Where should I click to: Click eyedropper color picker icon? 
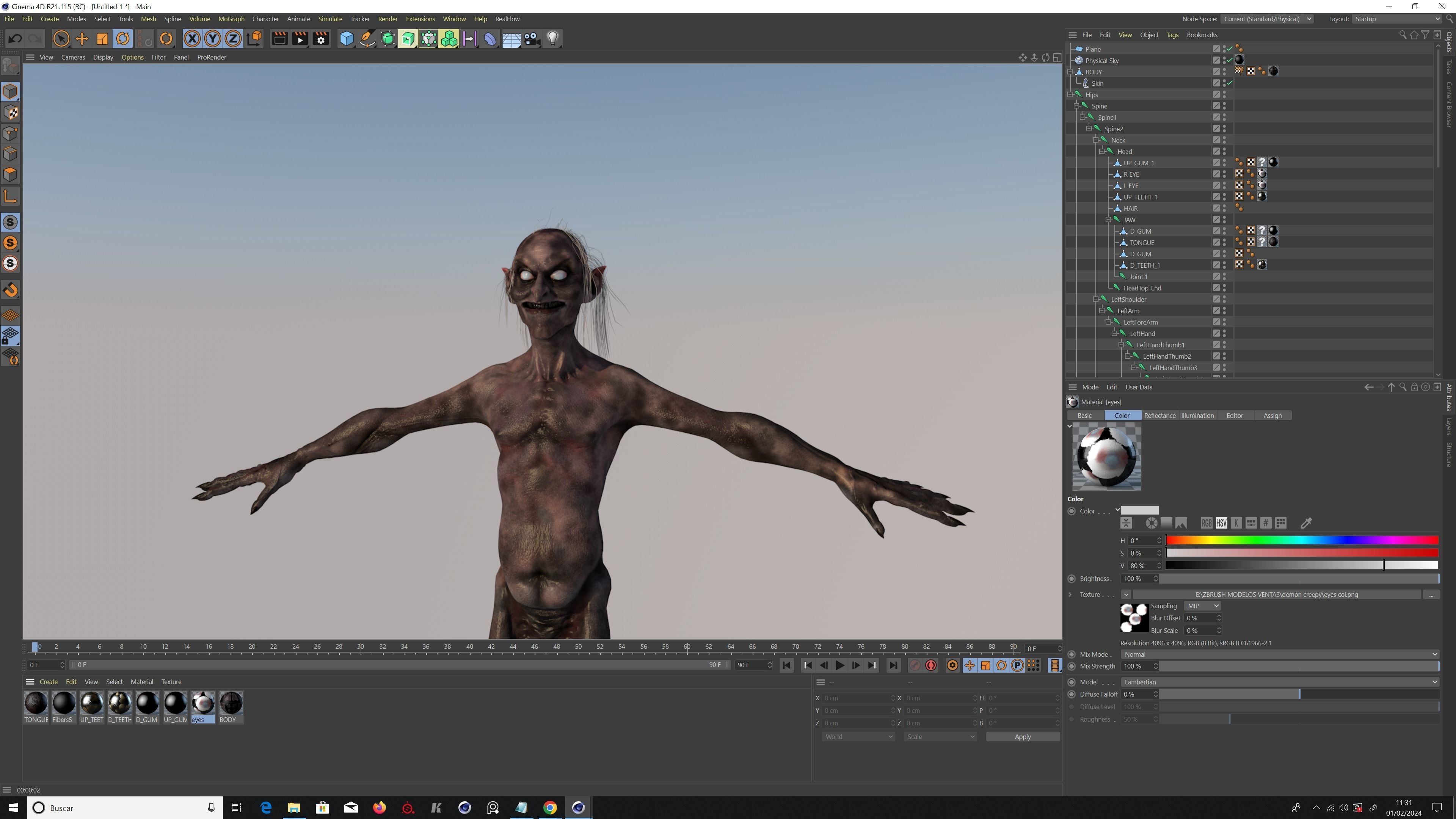[x=1306, y=523]
